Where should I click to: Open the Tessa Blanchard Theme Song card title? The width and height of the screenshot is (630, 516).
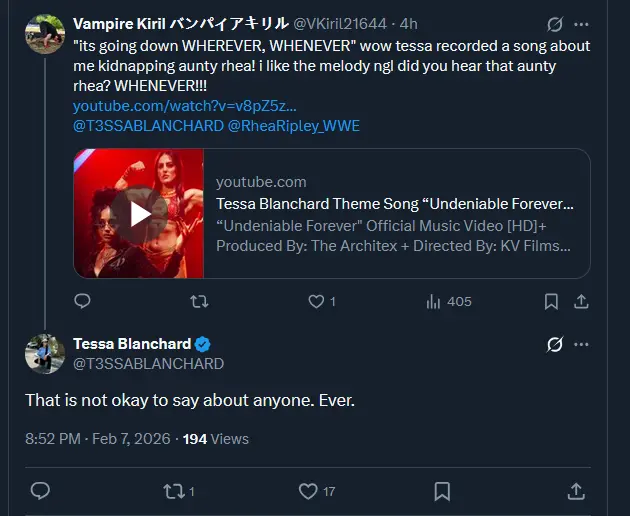pos(394,204)
